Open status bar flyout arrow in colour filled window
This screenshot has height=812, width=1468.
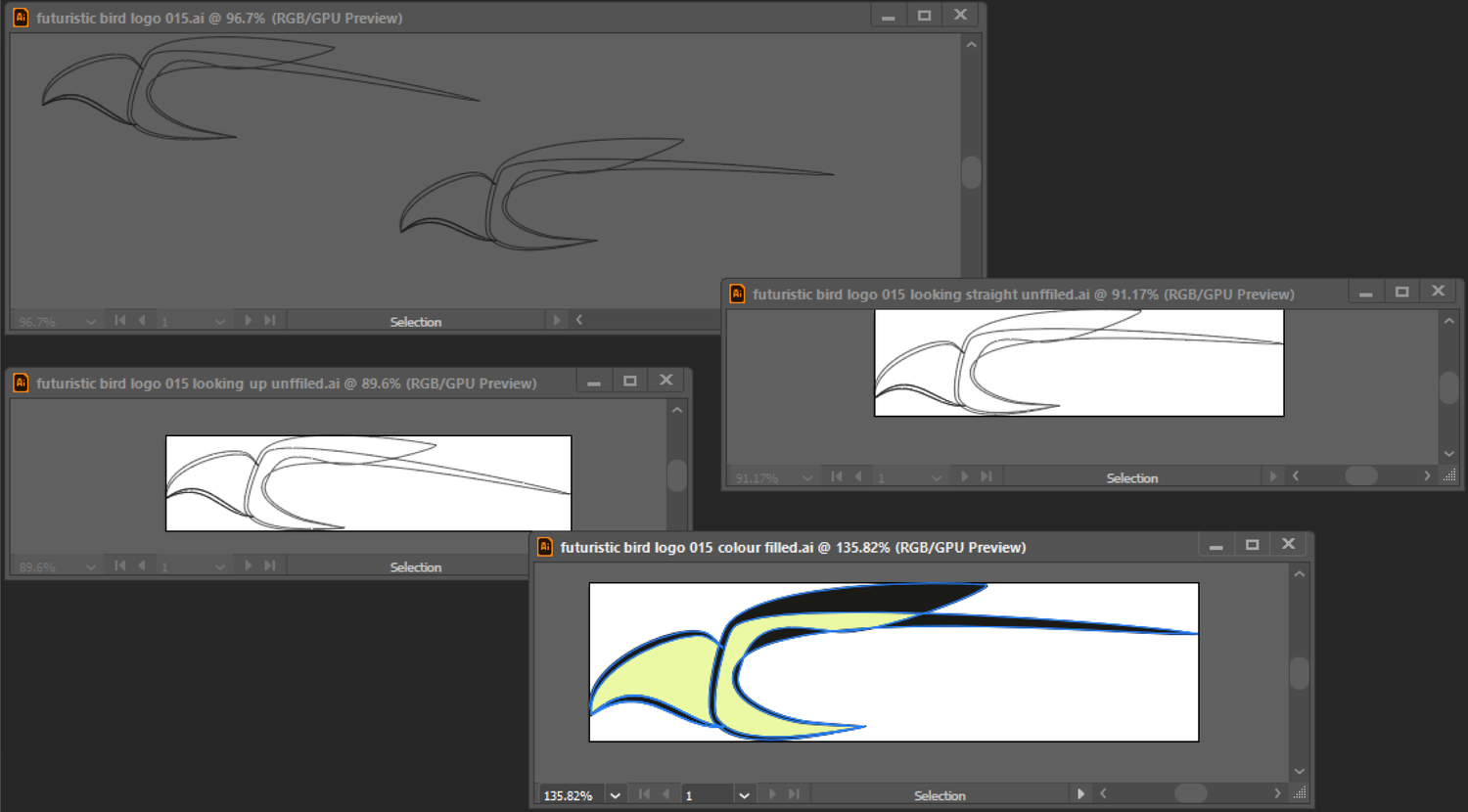click(x=1080, y=794)
